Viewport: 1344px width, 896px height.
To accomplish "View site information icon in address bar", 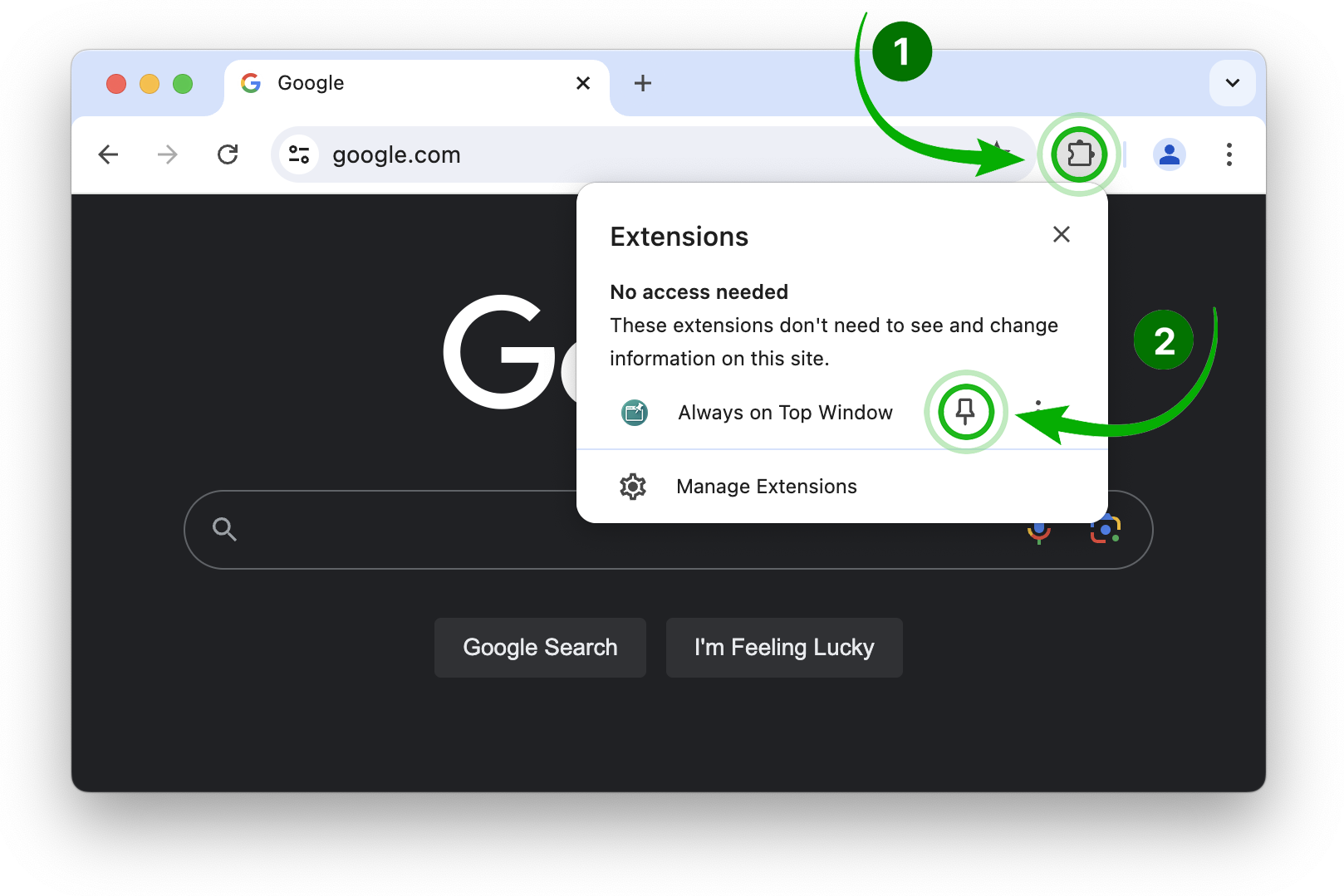I will click(x=299, y=154).
